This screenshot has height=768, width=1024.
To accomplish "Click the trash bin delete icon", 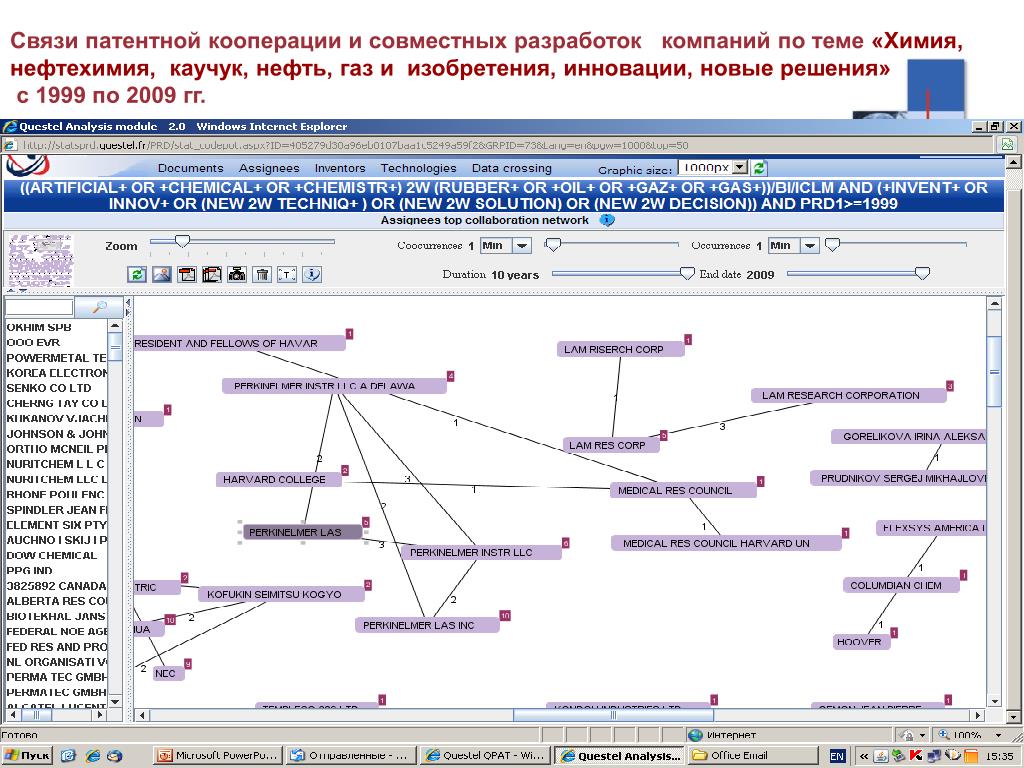I will tap(262, 274).
